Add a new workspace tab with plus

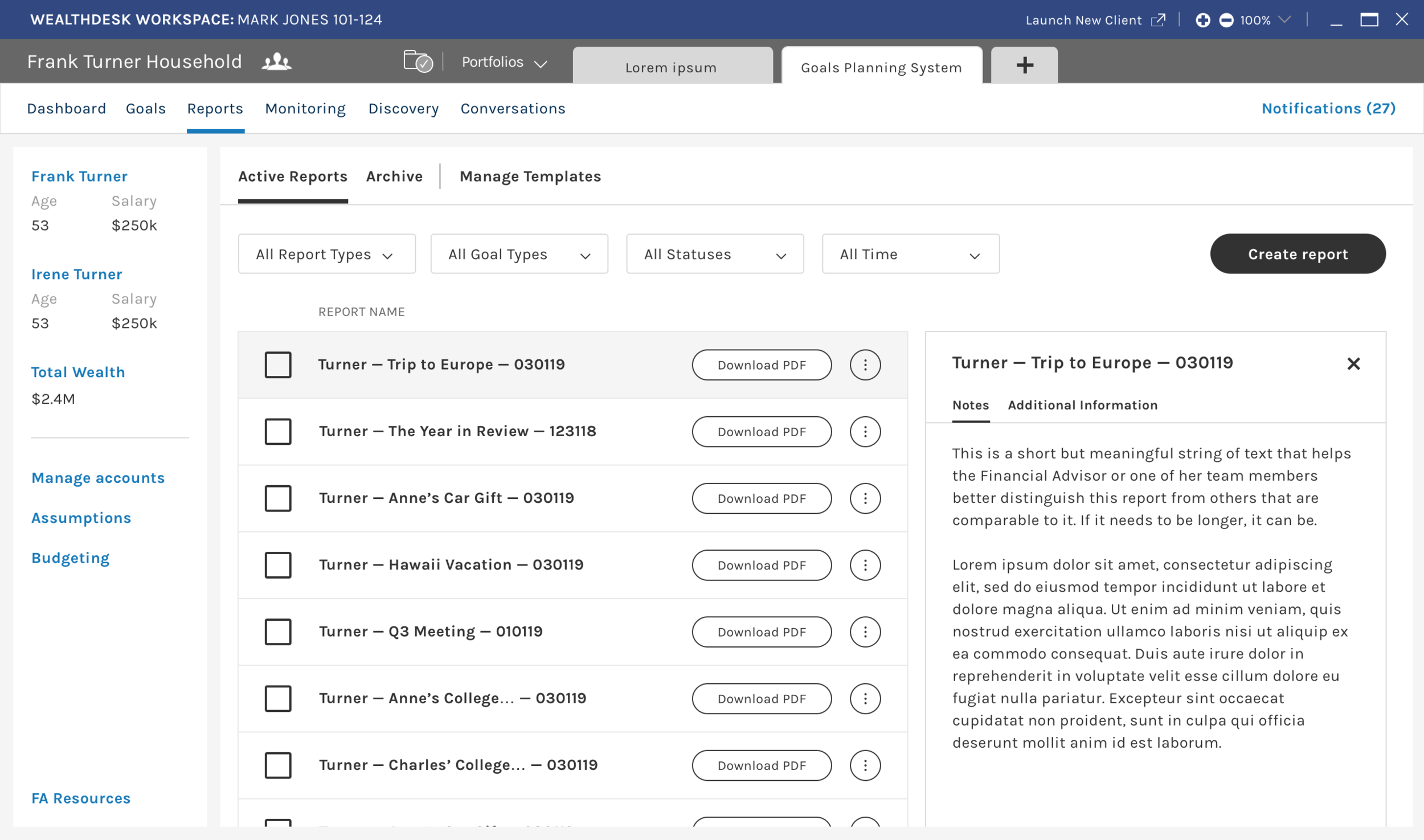click(1024, 65)
